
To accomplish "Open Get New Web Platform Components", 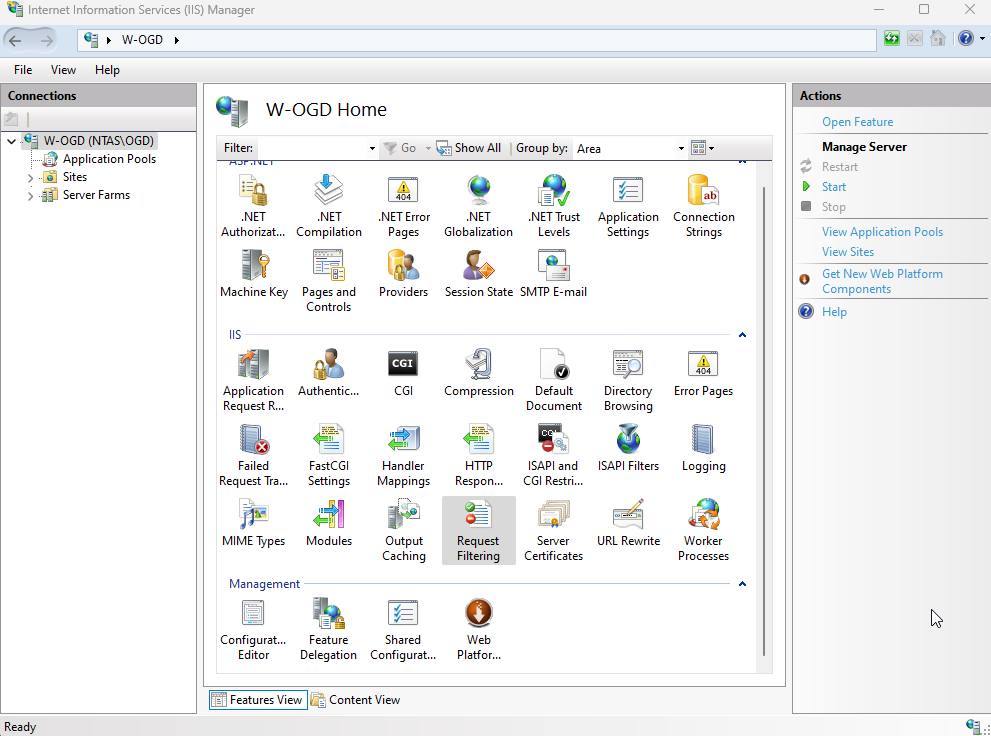I will [883, 280].
